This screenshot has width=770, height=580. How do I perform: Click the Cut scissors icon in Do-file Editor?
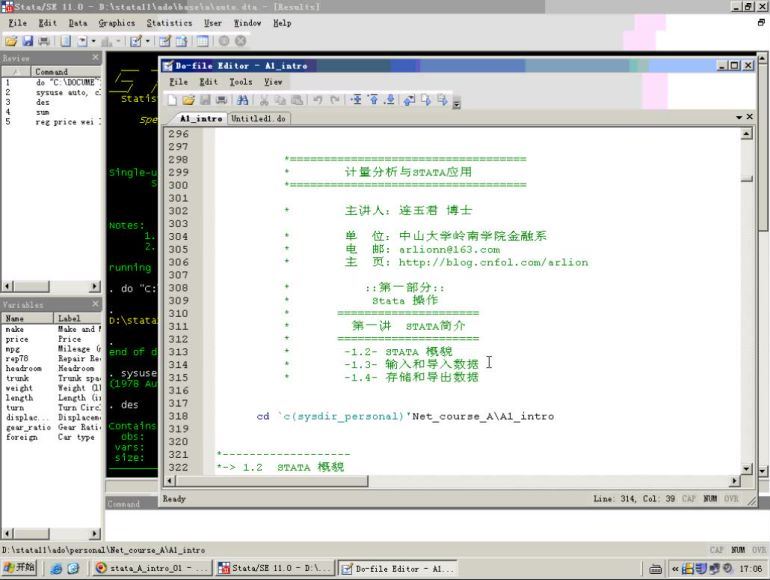(x=264, y=100)
